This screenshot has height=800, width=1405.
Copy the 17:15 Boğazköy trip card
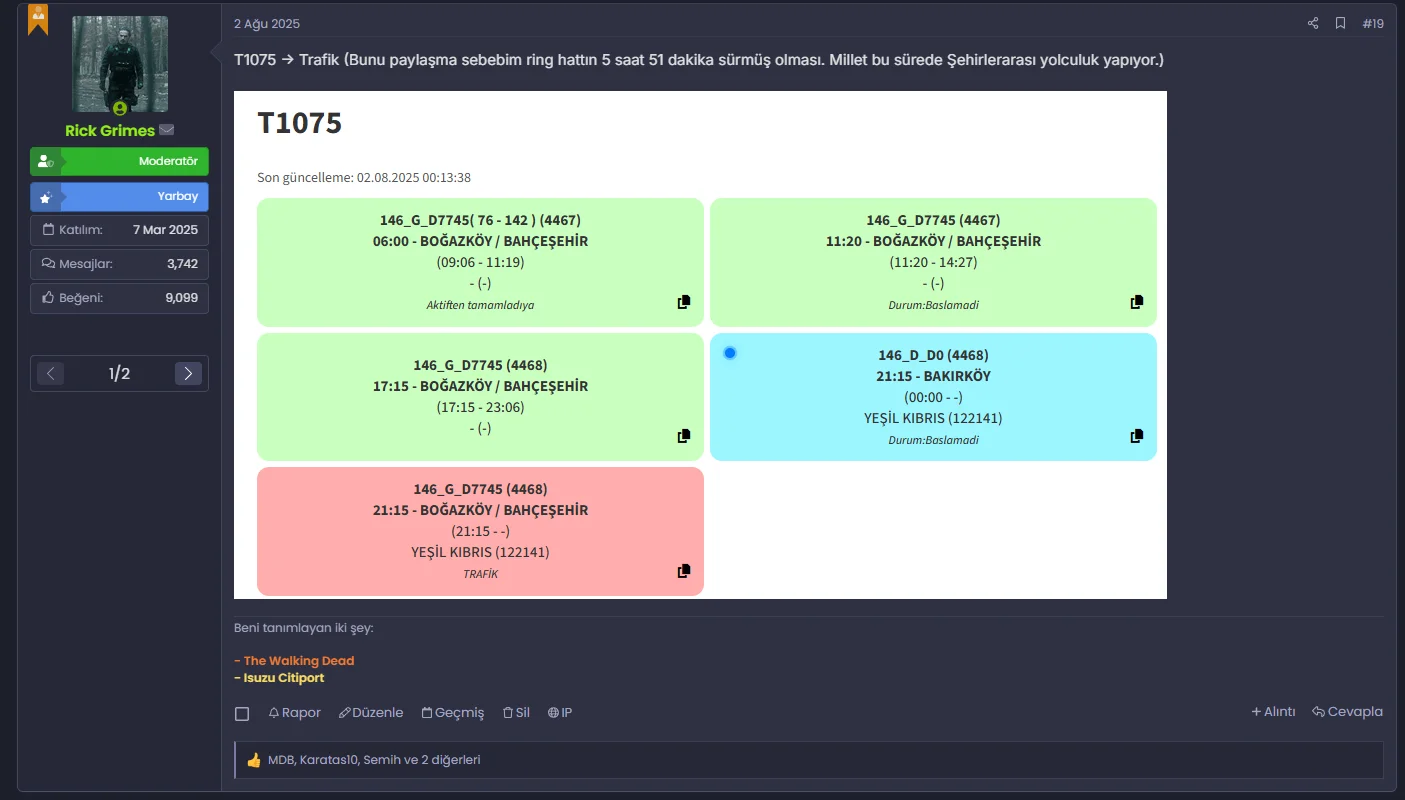coord(684,436)
